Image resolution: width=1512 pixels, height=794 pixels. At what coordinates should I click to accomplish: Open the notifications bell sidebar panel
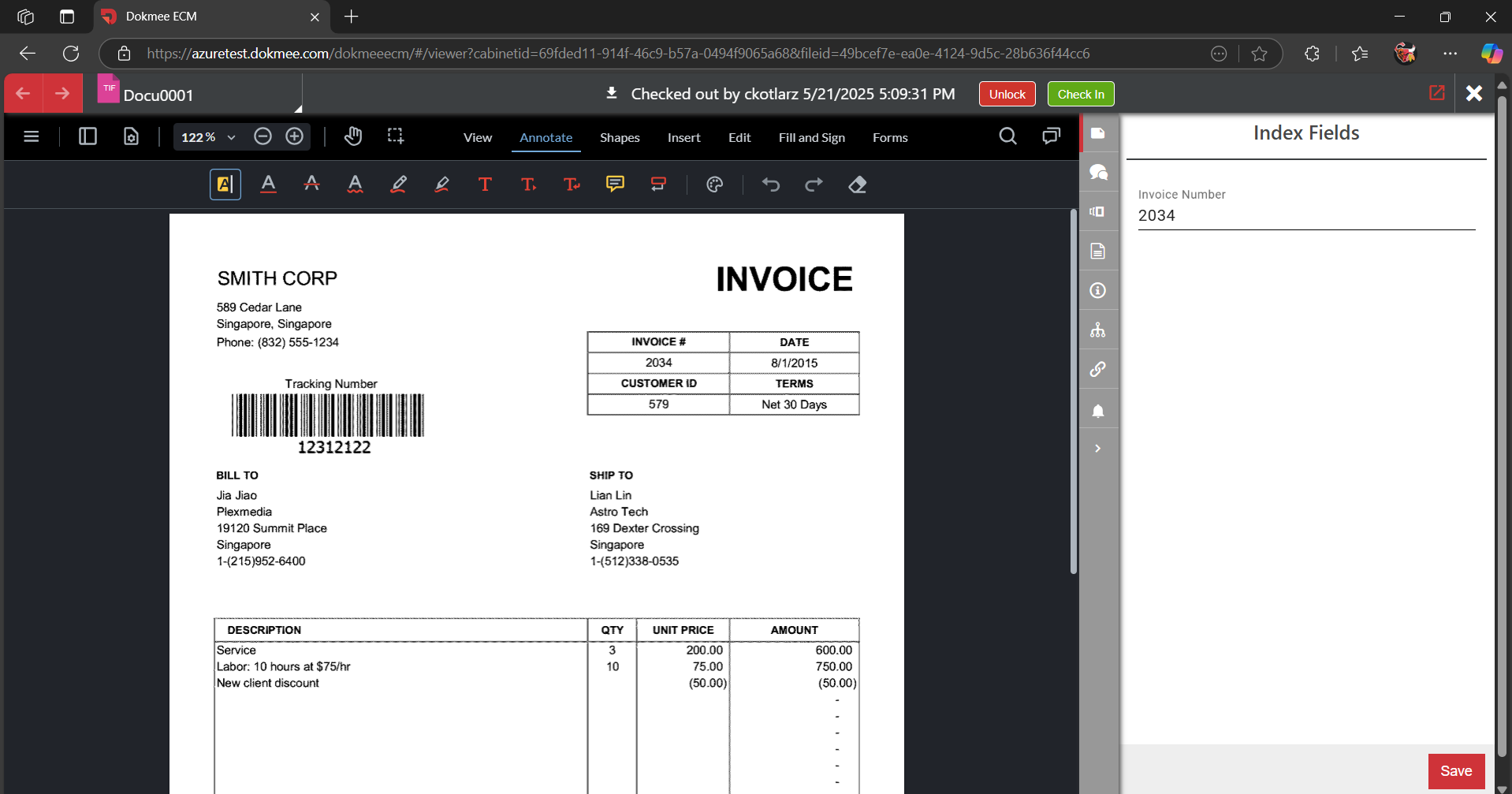coord(1098,410)
